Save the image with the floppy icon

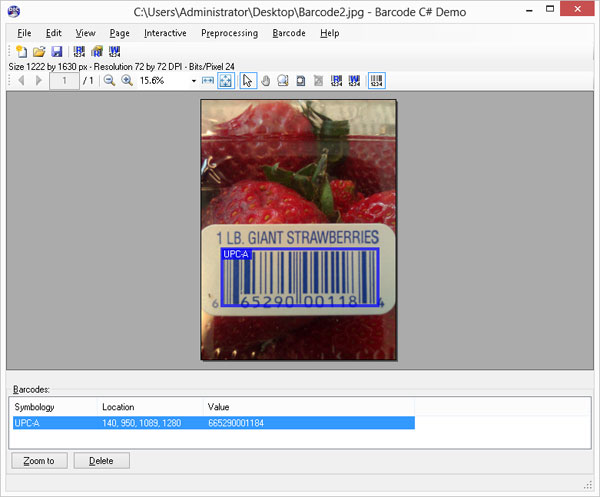pyautogui.click(x=57, y=51)
